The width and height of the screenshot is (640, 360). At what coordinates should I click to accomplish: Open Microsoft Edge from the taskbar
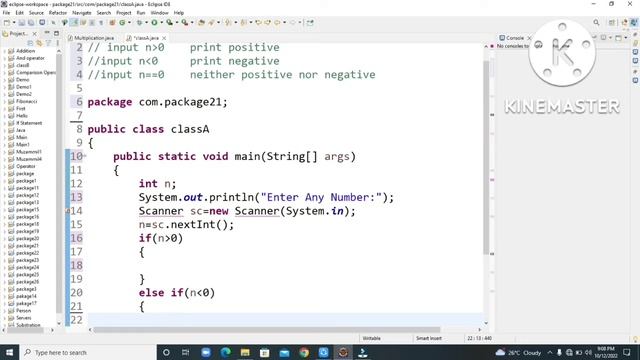pyautogui.click(x=225, y=352)
